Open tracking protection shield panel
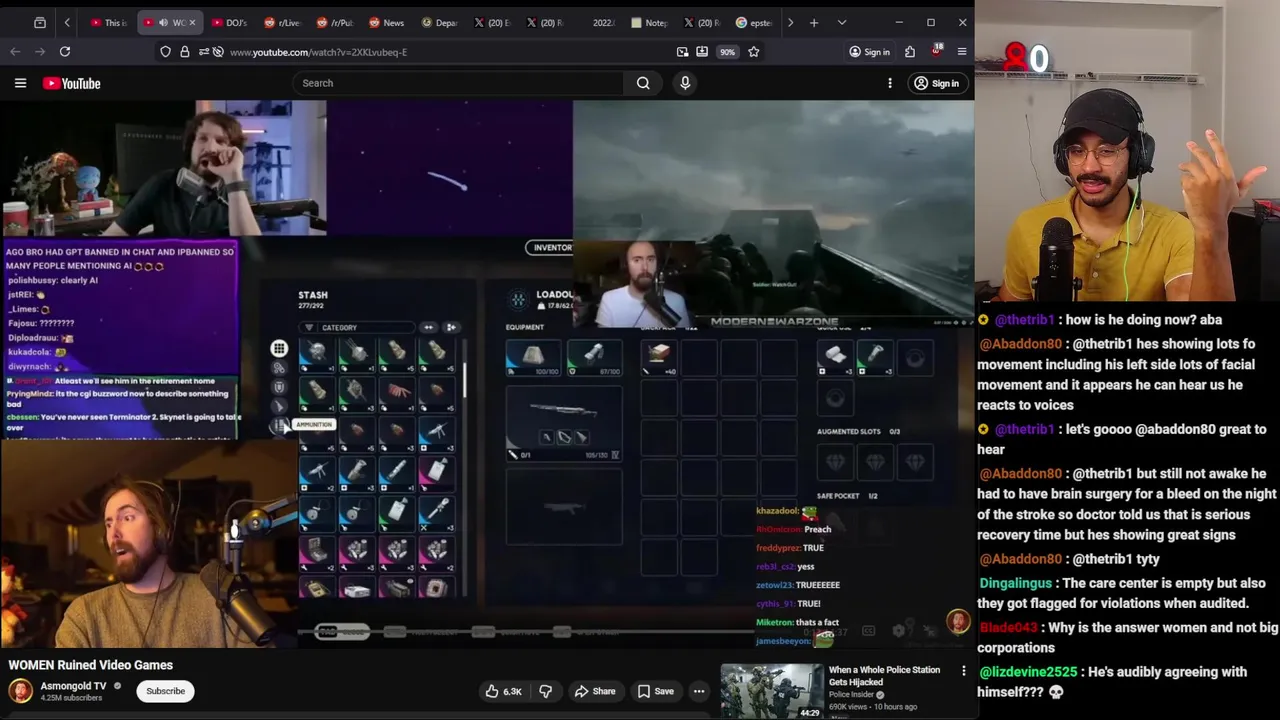1280x720 pixels. click(165, 52)
